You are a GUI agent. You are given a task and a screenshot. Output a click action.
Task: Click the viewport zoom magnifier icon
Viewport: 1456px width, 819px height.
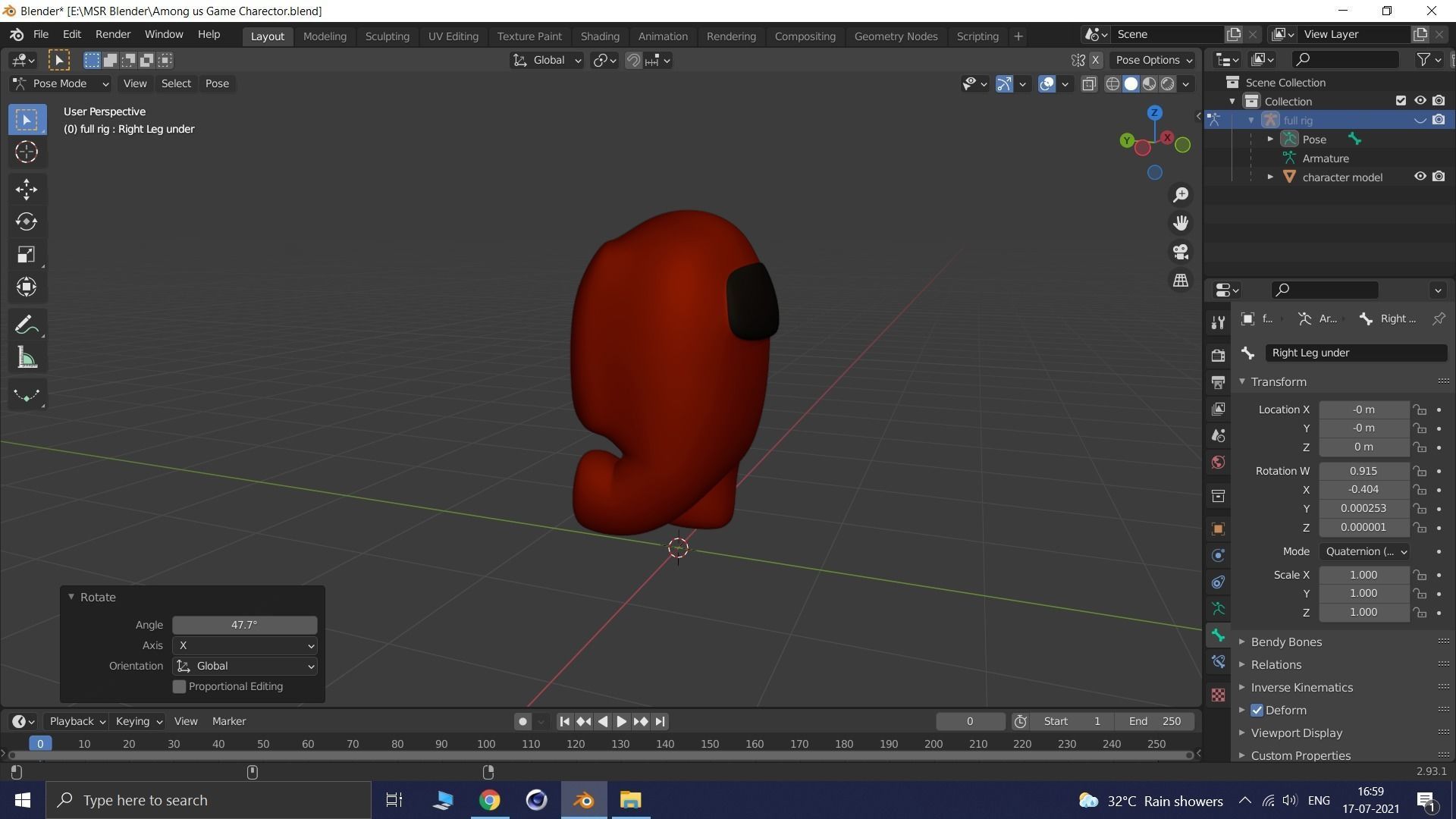click(1181, 195)
